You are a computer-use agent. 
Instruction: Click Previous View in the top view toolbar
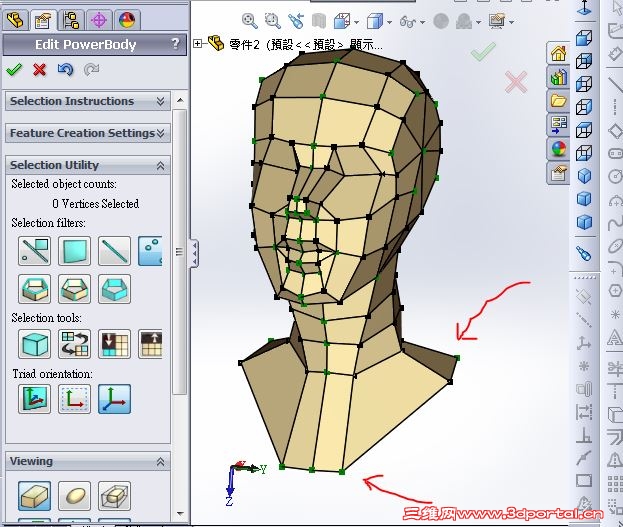coord(296,21)
